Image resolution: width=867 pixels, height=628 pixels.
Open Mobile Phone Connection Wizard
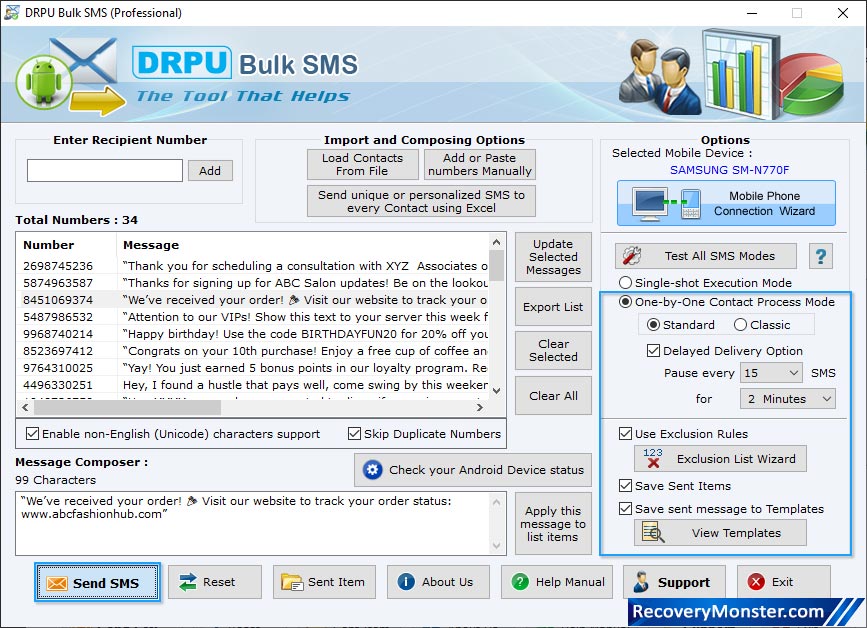[726, 204]
